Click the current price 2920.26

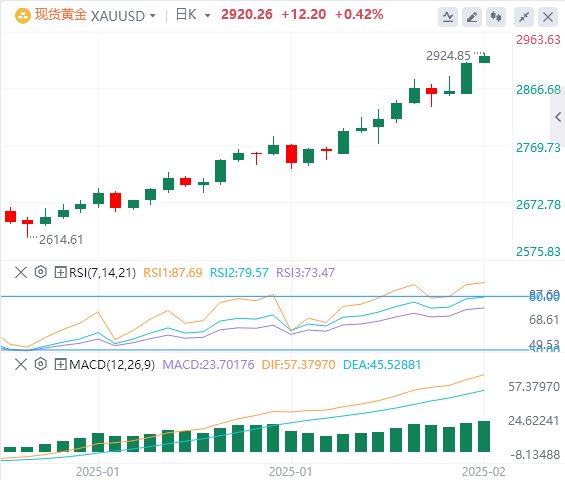247,14
